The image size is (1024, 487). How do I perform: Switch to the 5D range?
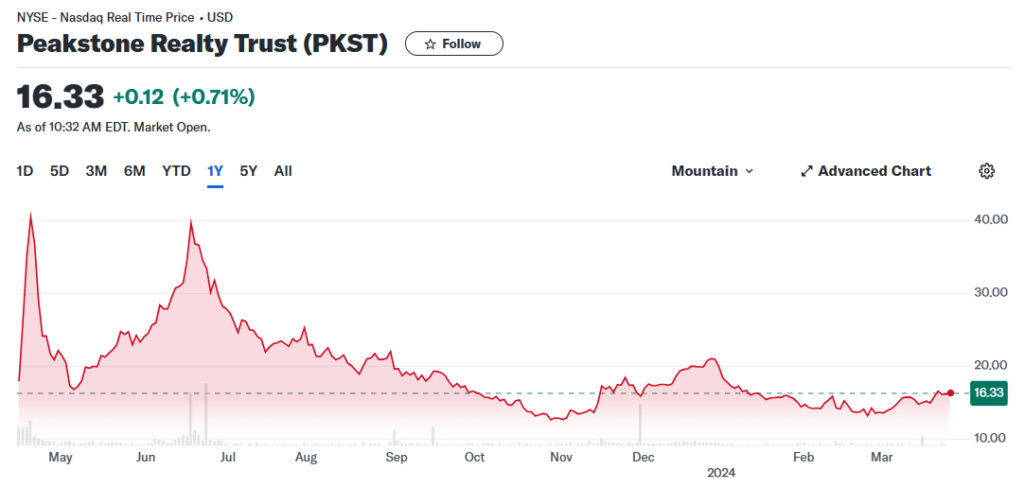(x=60, y=171)
